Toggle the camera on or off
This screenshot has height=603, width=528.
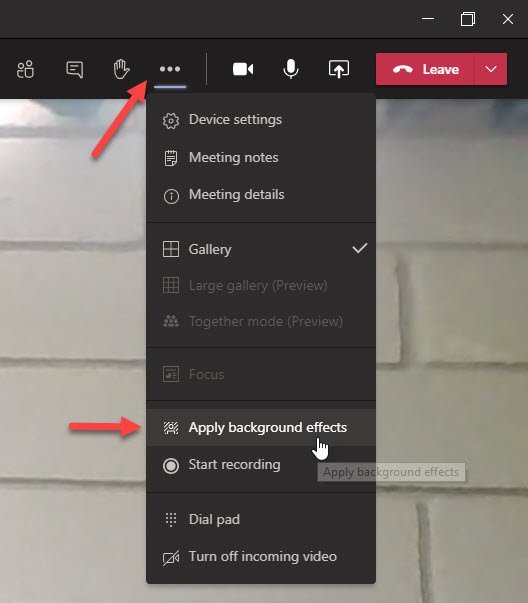(x=243, y=70)
